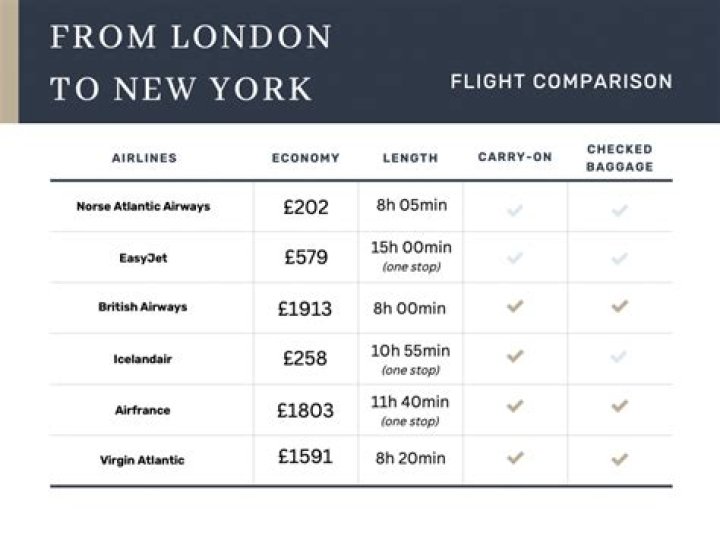Click the Virgin Atlantic checked baggage checkmark

[x=620, y=459]
